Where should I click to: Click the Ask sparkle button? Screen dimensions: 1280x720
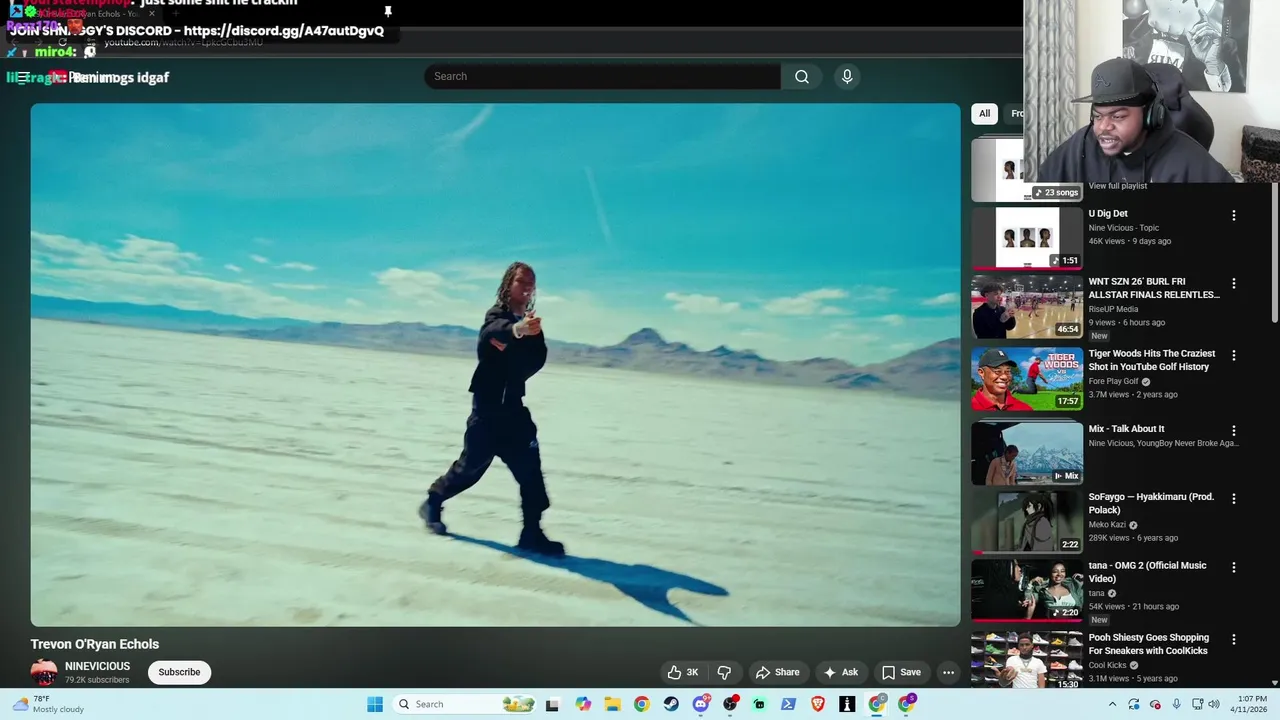(x=840, y=672)
